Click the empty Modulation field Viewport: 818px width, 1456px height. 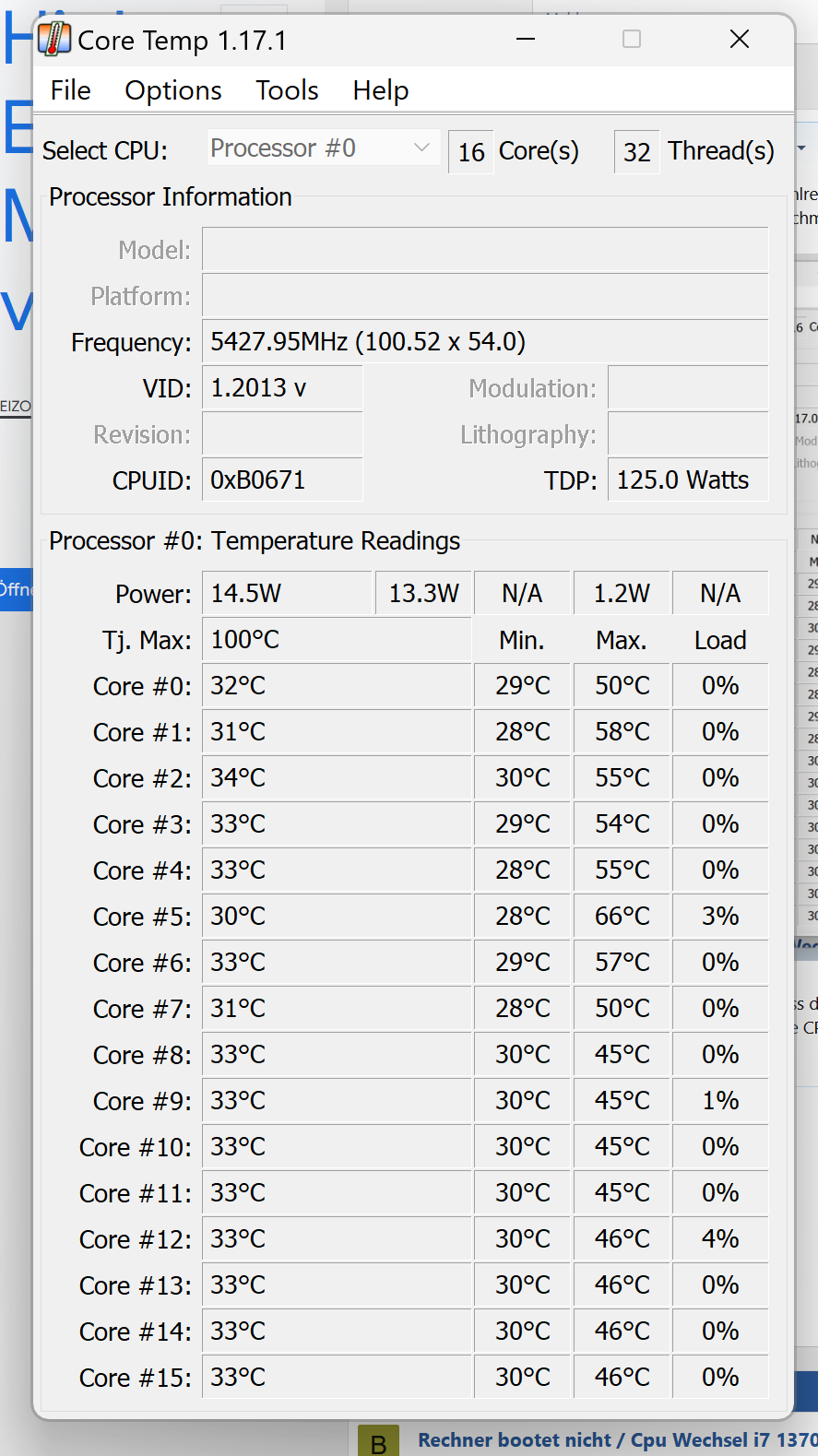click(x=688, y=388)
